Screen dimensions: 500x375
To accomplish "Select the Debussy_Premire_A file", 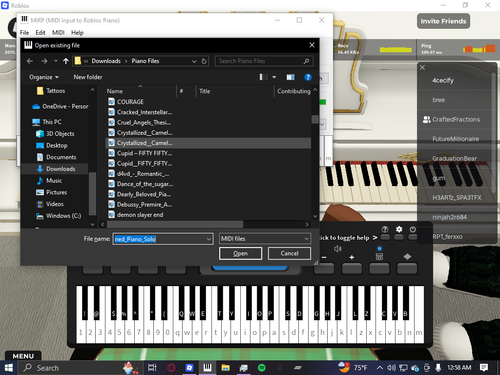I will click(x=140, y=205).
